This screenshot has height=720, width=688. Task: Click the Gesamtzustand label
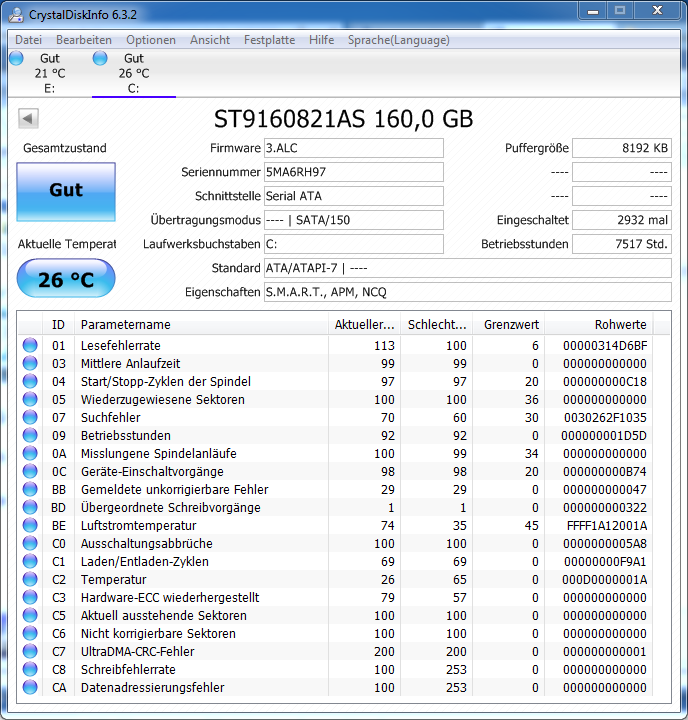[65, 148]
